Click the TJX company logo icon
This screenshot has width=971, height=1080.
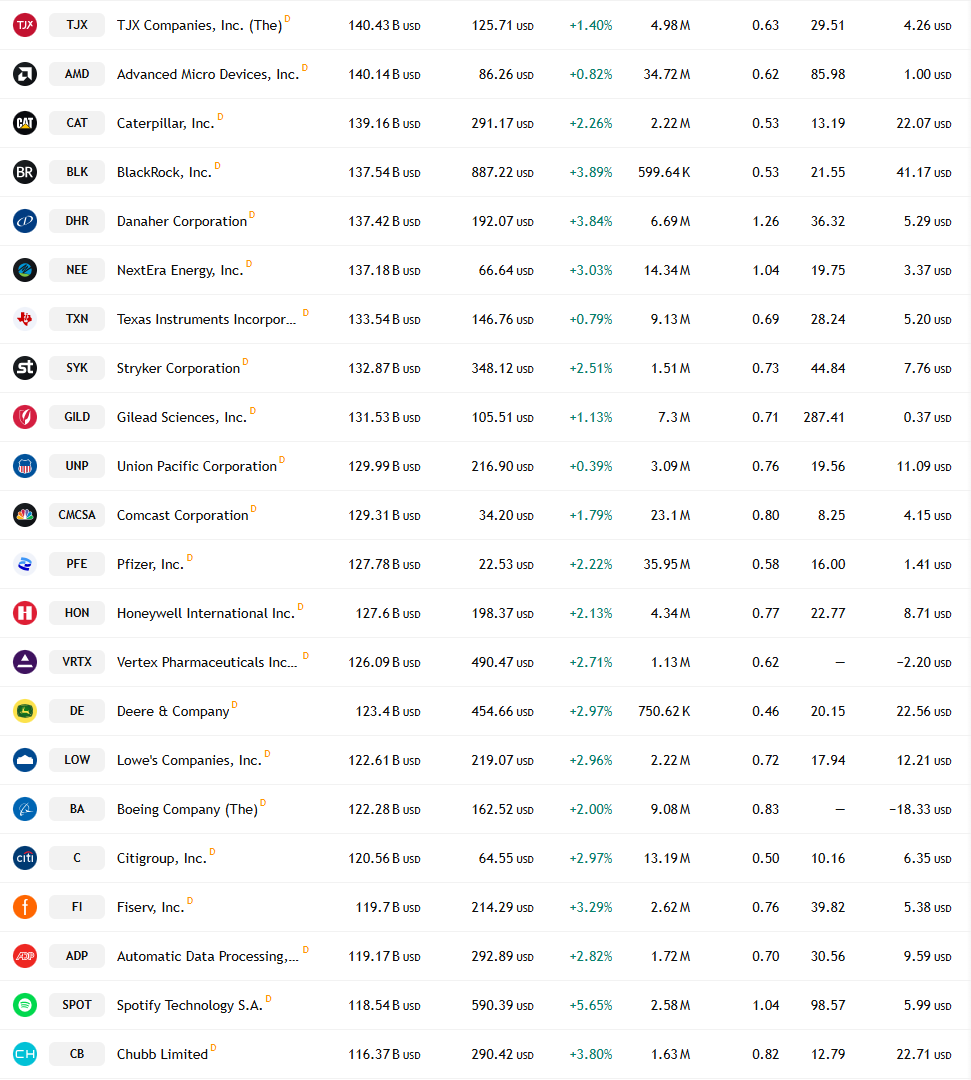(x=25, y=25)
